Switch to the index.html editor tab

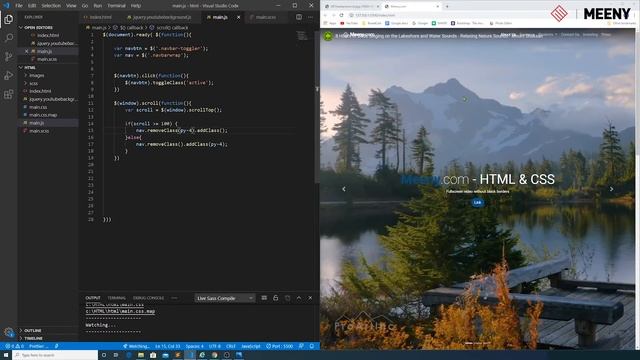100,17
